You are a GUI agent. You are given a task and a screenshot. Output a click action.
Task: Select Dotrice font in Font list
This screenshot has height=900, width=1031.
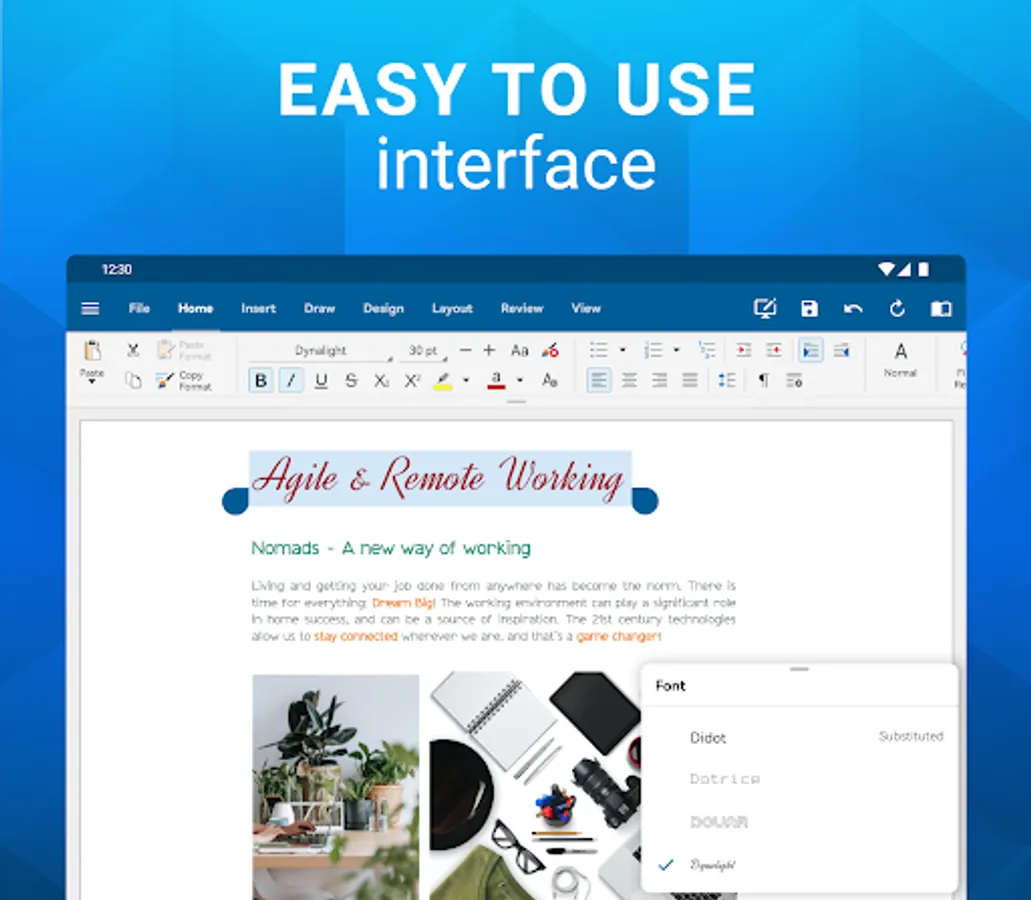(x=799, y=779)
